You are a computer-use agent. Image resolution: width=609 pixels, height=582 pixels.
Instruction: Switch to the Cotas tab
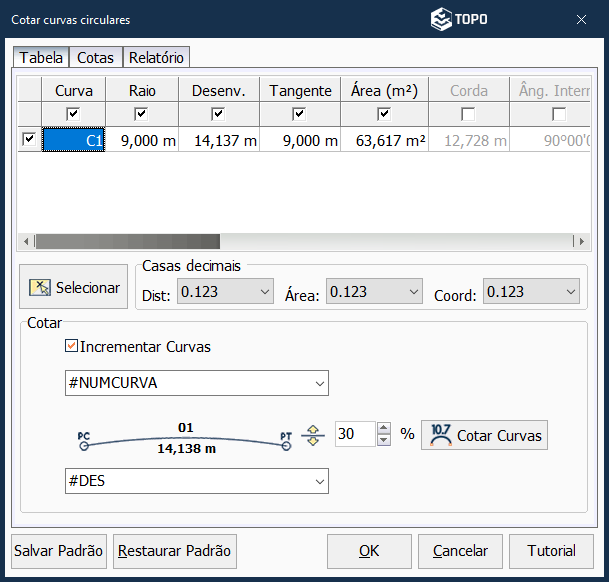click(x=96, y=58)
